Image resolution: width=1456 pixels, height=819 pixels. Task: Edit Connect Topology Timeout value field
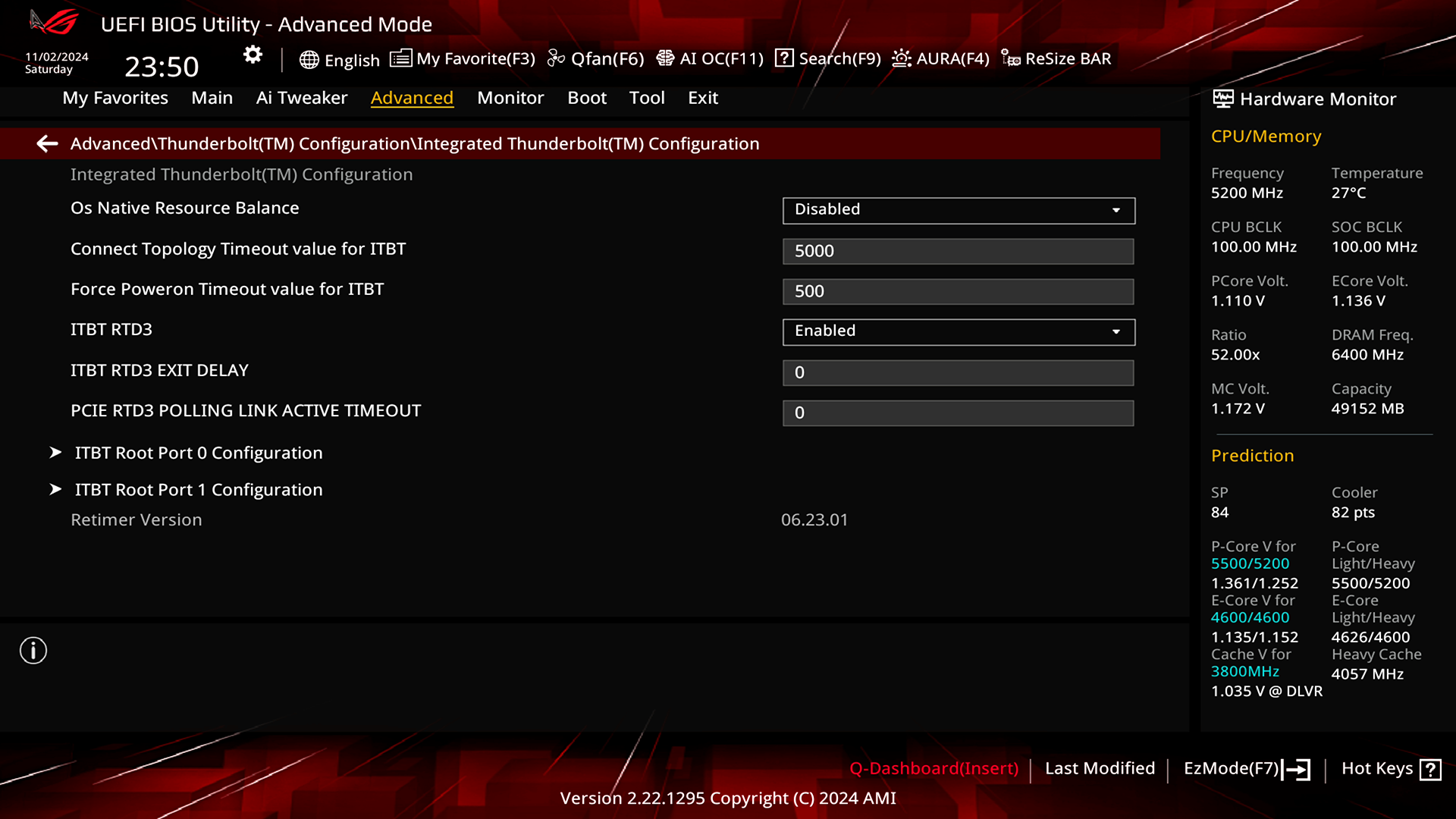pos(958,250)
